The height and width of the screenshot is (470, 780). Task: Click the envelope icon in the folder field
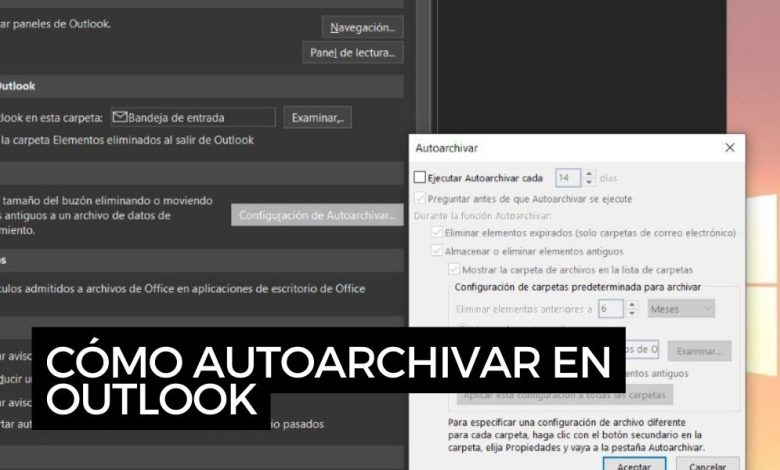pos(120,117)
